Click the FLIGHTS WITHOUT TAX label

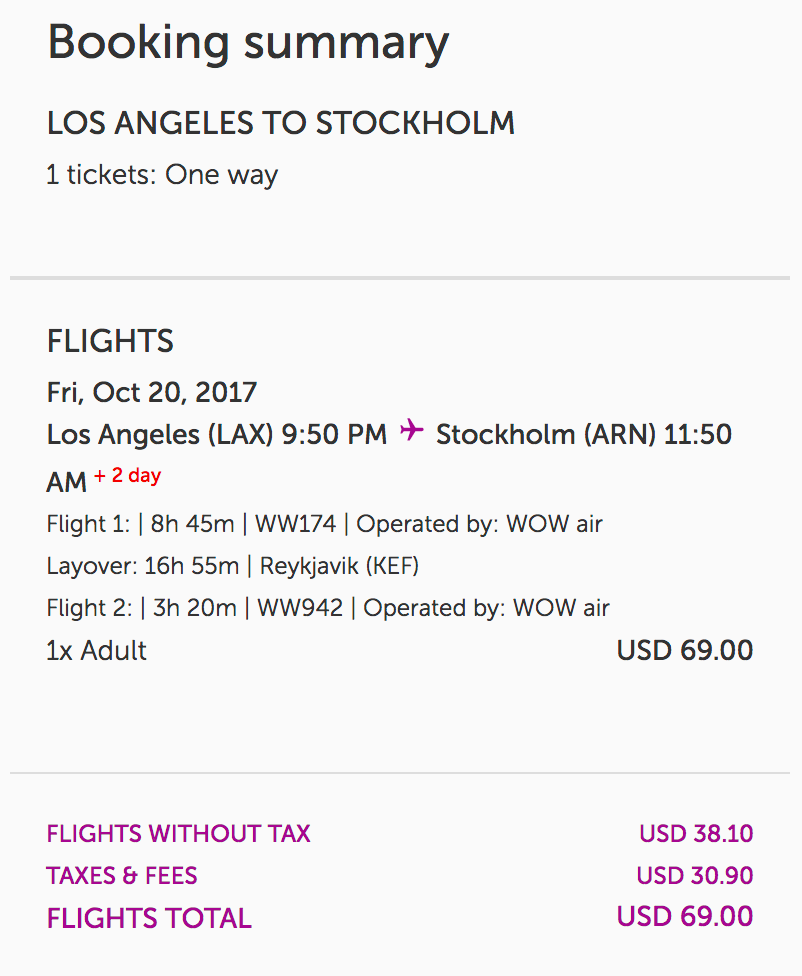179,834
